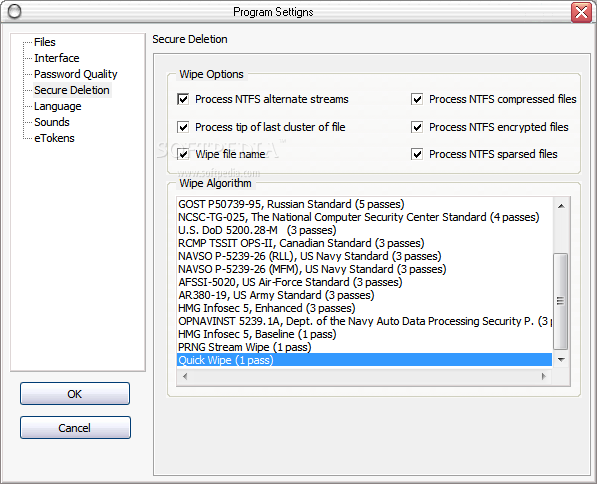Open the Files settings category
Viewport: 597px width, 484px height.
coord(45,42)
